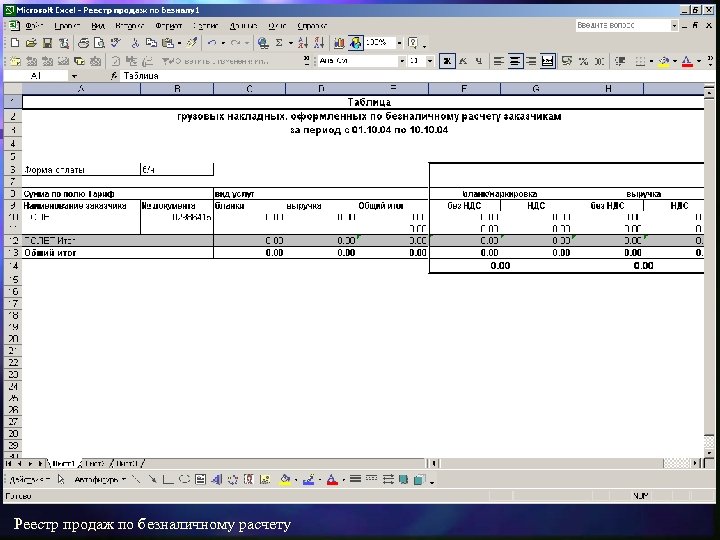This screenshot has height=540, width=720.
Task: Apply Percent style format
Action: click(x=583, y=61)
